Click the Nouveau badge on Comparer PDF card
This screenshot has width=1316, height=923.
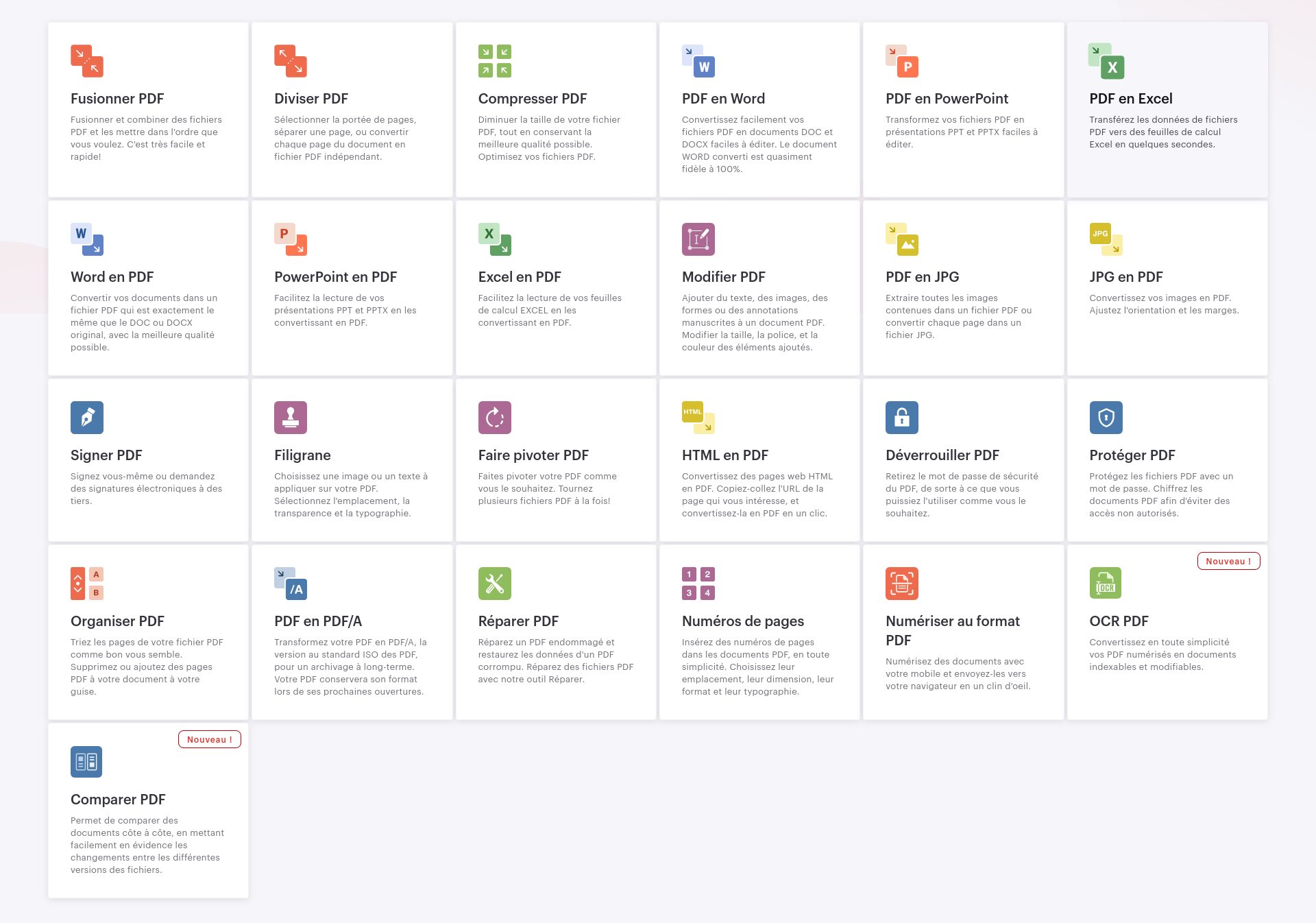(210, 739)
